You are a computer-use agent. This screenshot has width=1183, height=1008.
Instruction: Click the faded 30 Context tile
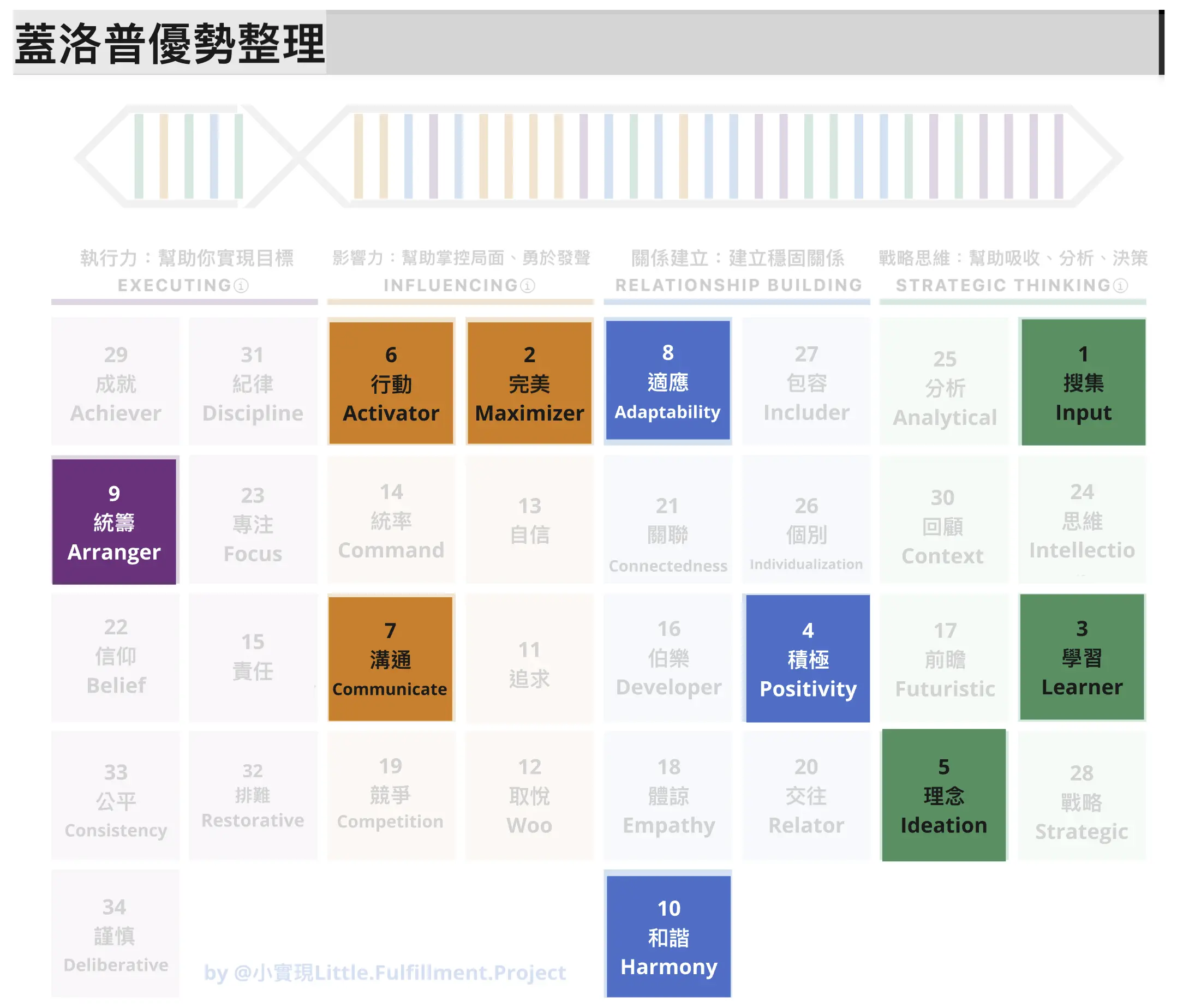click(945, 520)
